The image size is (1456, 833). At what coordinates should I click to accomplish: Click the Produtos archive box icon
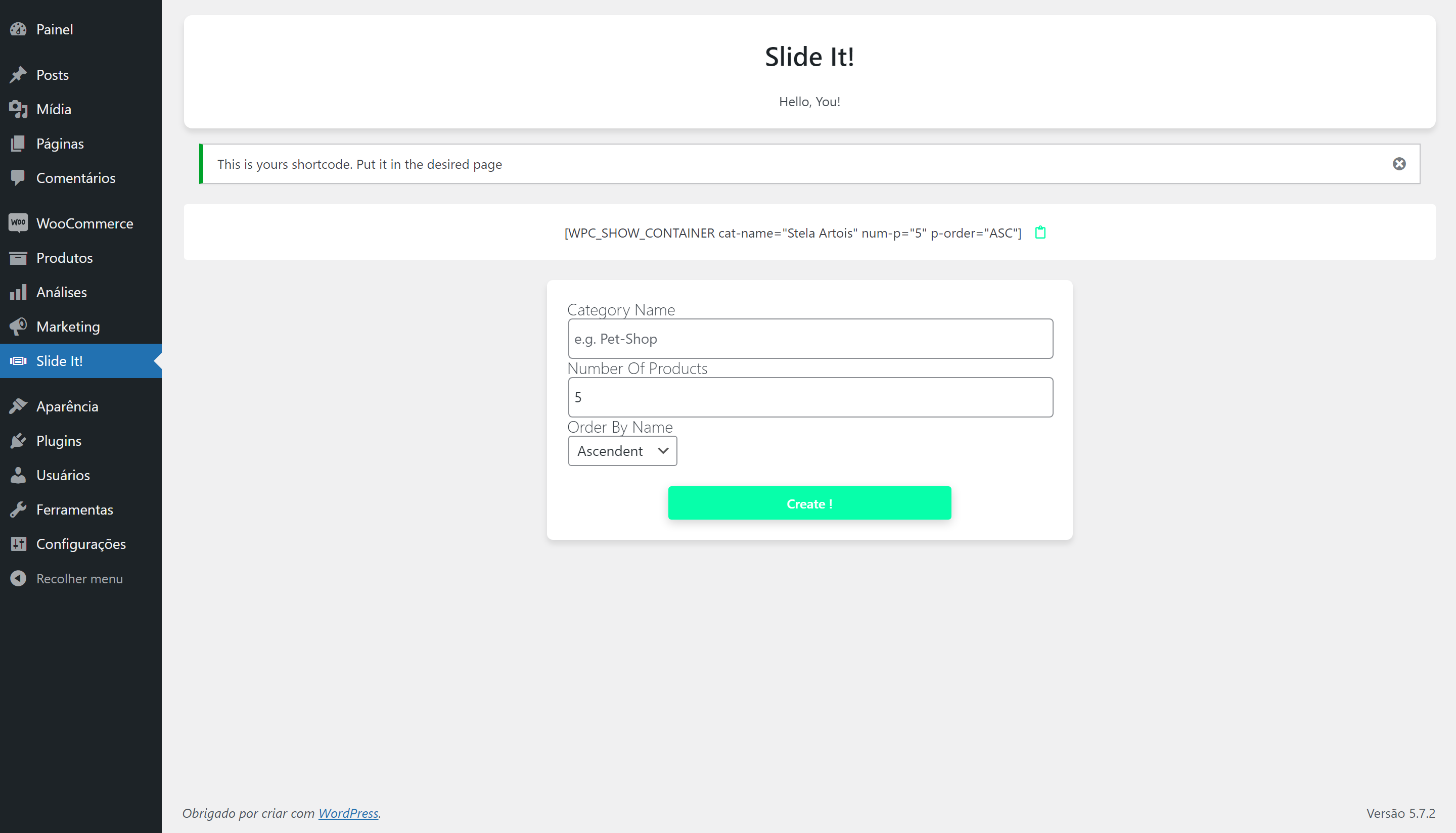coord(18,258)
